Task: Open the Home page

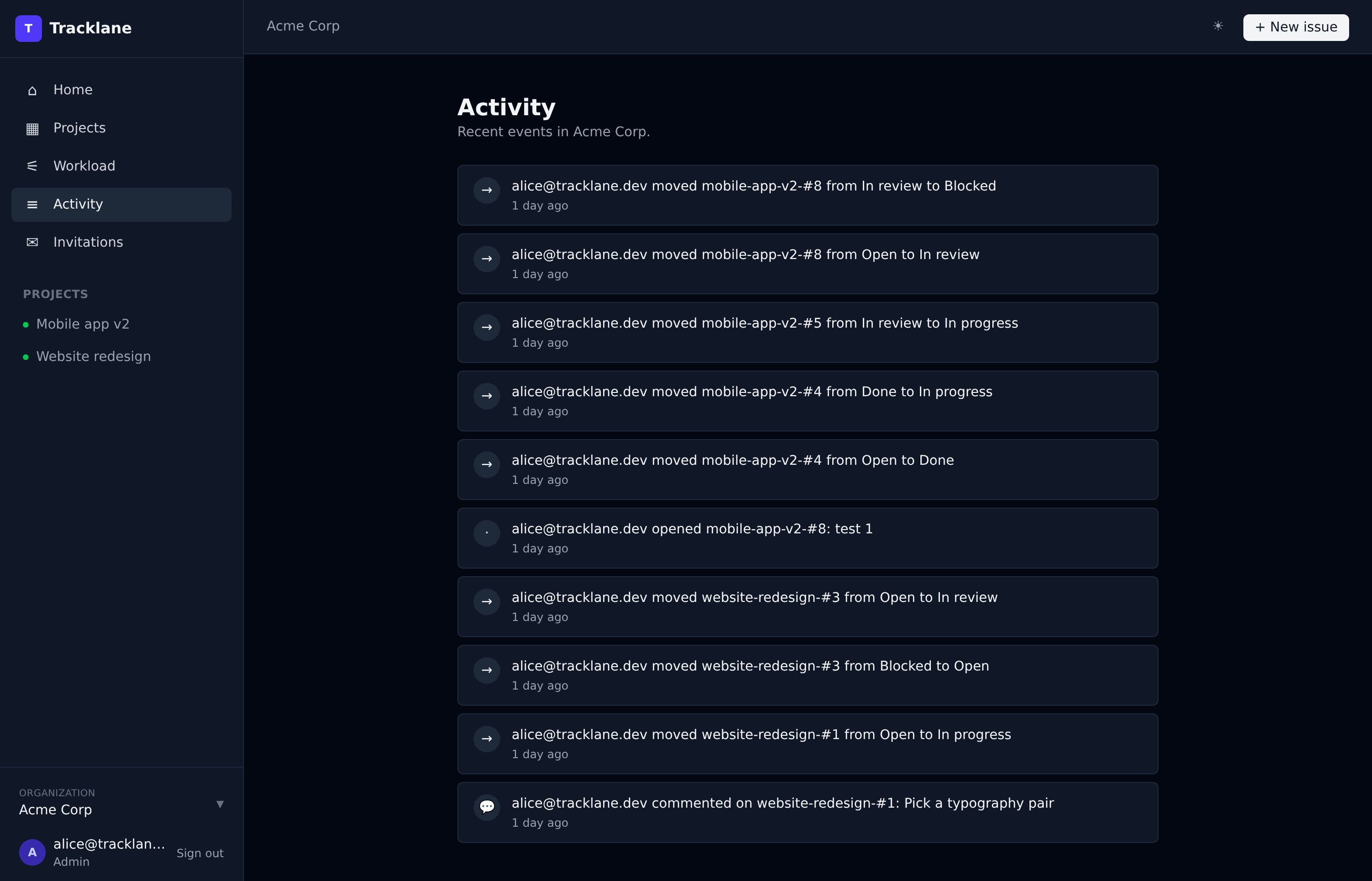Action: (121, 90)
